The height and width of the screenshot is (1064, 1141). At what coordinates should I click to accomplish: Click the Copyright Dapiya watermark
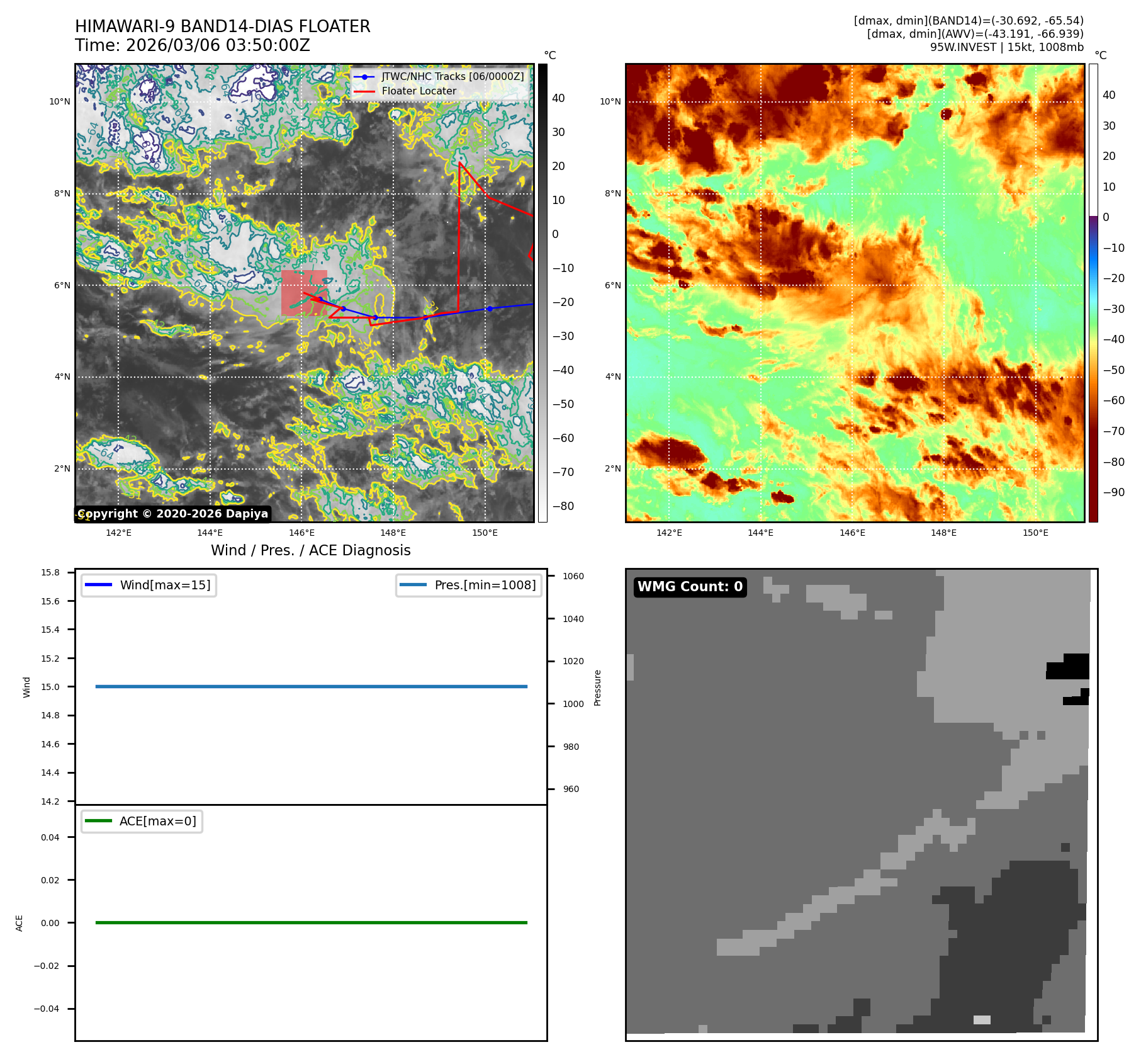coord(173,514)
